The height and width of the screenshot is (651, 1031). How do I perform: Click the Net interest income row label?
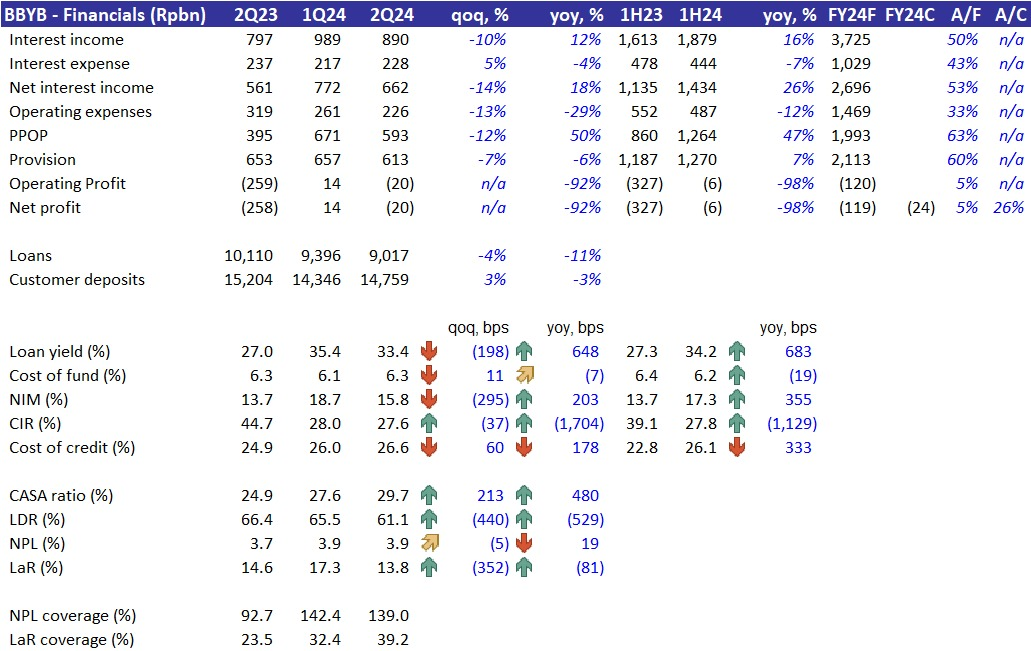[x=81, y=87]
